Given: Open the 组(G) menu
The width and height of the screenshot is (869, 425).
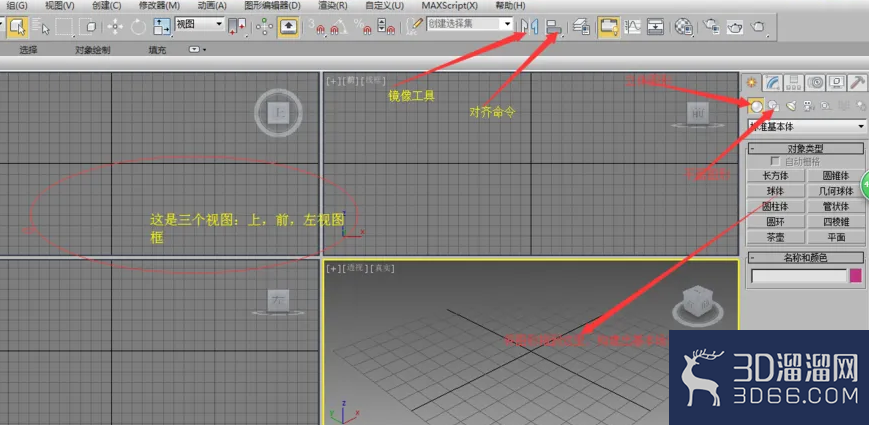Looking at the screenshot, I should [x=17, y=6].
